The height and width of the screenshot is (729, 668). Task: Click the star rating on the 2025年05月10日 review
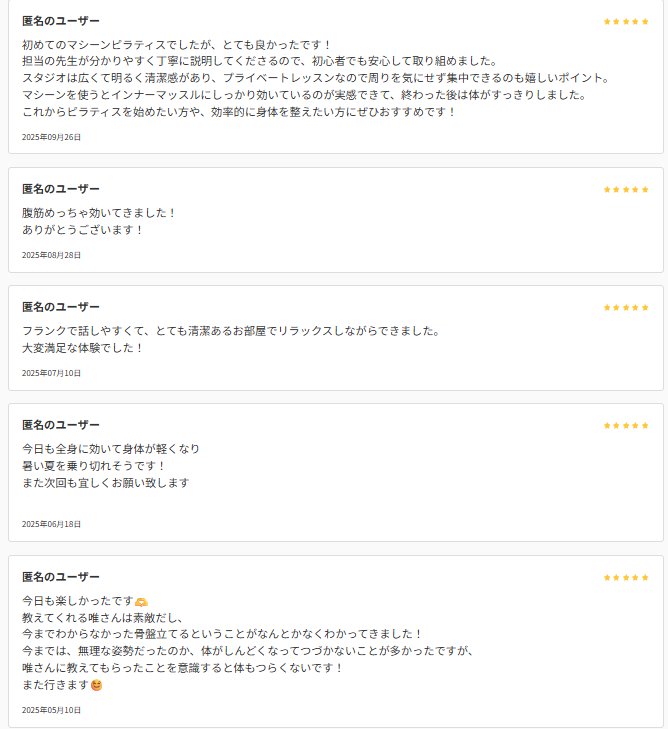tap(626, 577)
